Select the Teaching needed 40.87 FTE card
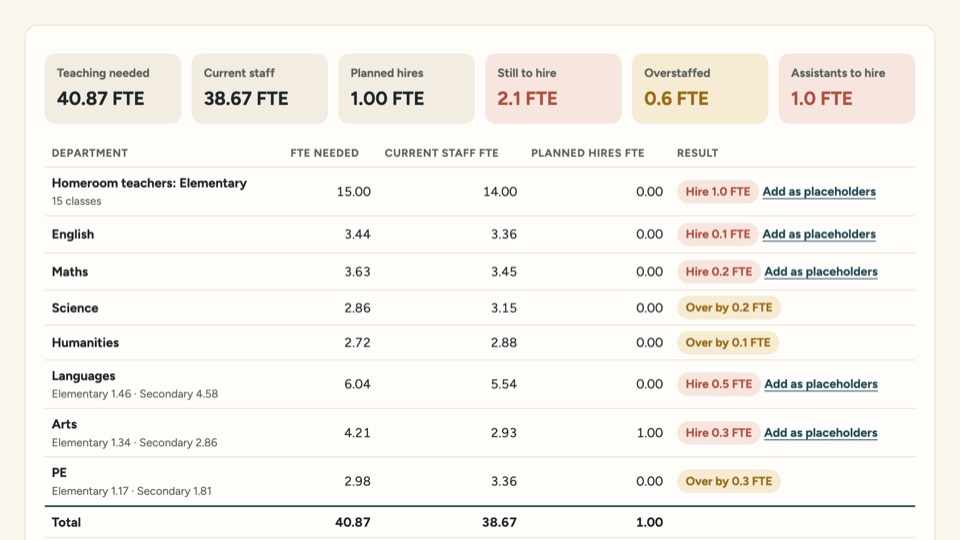Screen dimensions: 960x540 [x=113, y=88]
